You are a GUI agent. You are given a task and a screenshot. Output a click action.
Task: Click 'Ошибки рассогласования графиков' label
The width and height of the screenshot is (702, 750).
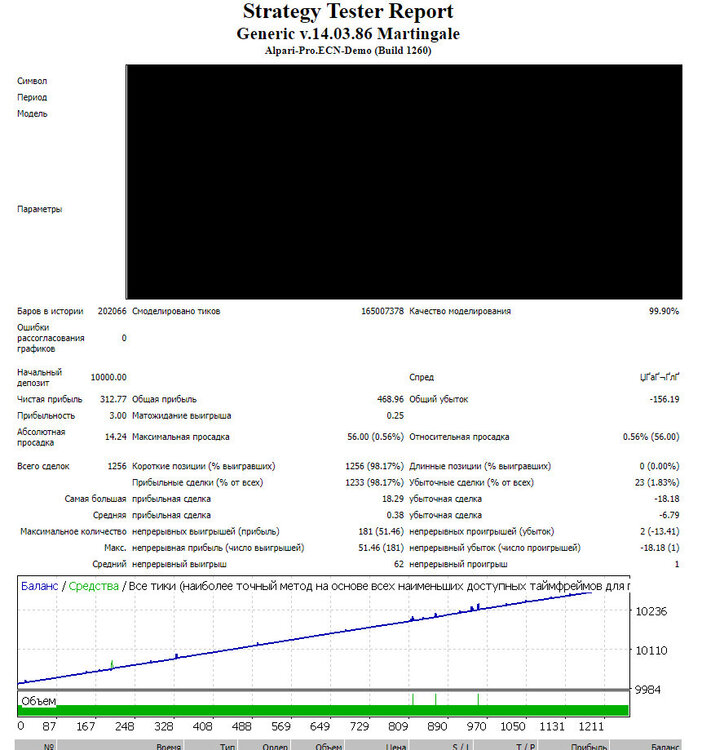51,338
